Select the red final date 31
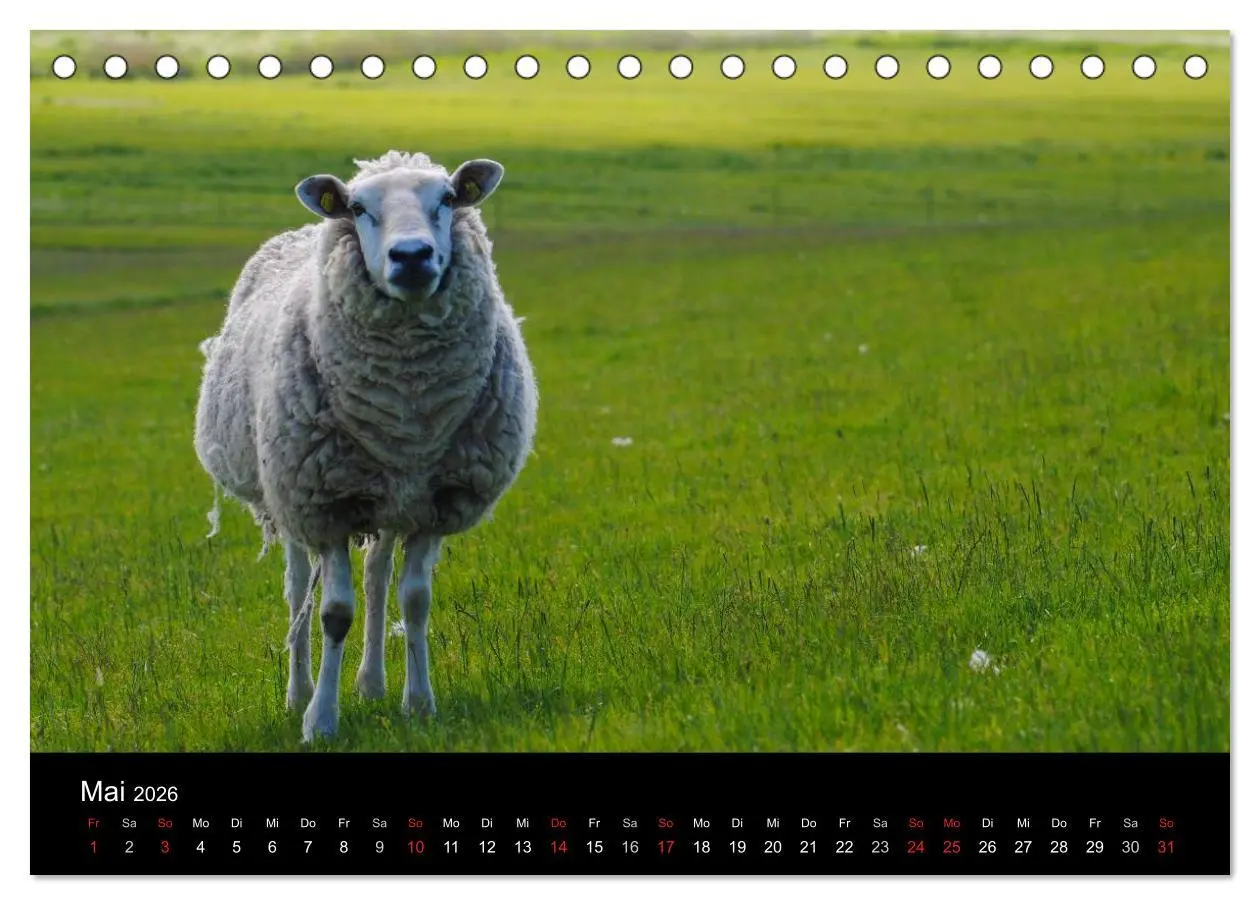Image resolution: width=1260 pixels, height=905 pixels. [x=1166, y=848]
